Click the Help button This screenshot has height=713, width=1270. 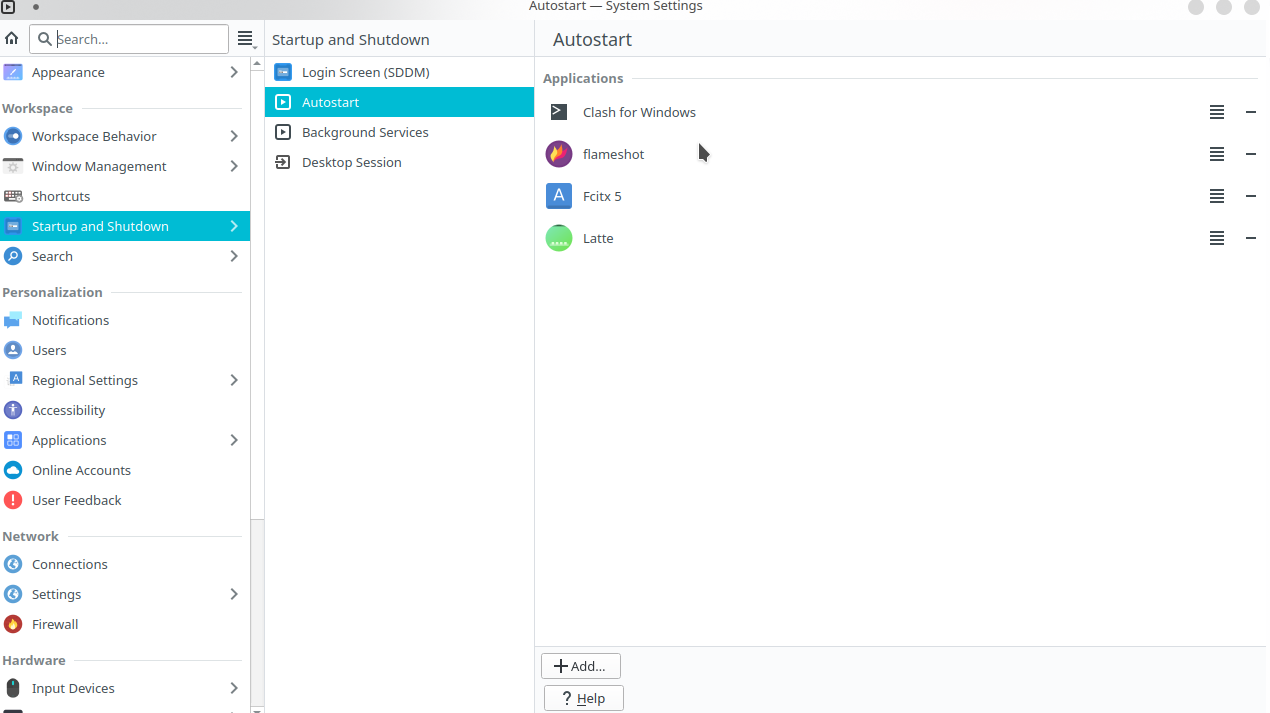(583, 698)
